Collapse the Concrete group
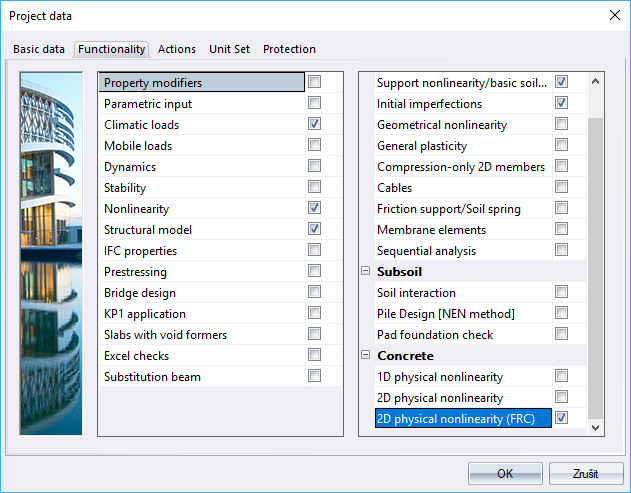 tap(366, 355)
